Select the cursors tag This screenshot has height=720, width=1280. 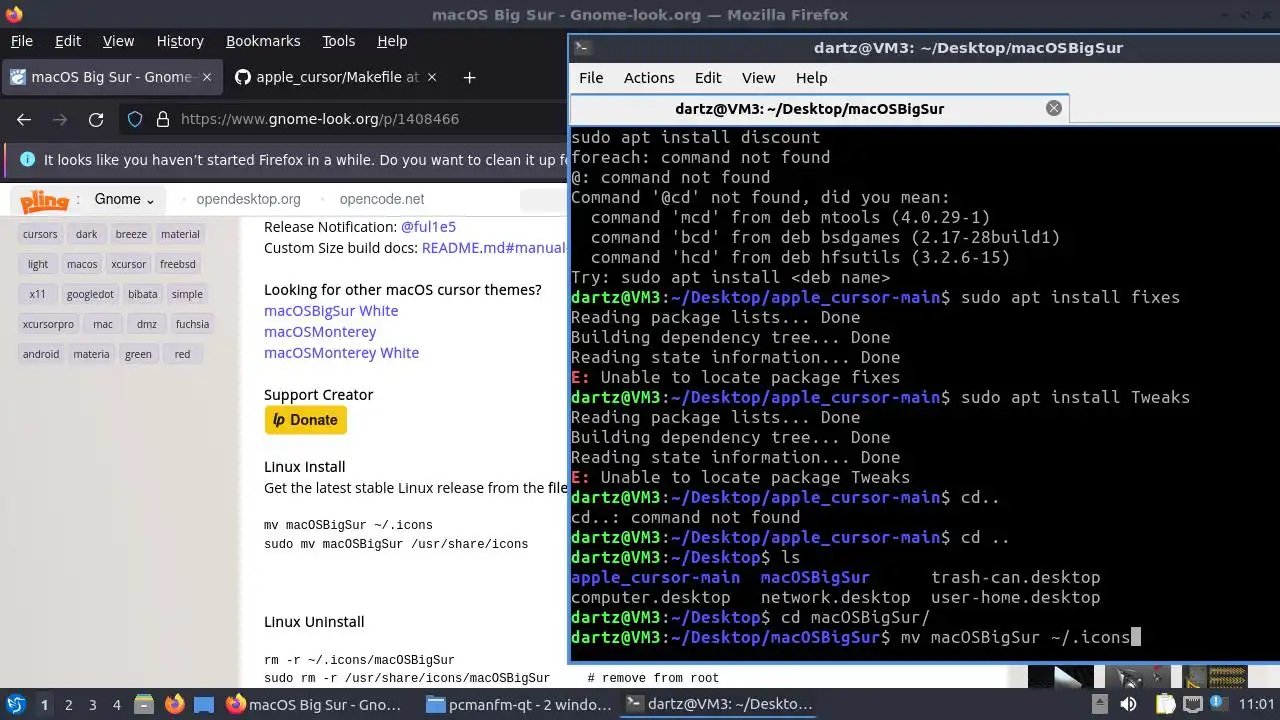point(41,234)
